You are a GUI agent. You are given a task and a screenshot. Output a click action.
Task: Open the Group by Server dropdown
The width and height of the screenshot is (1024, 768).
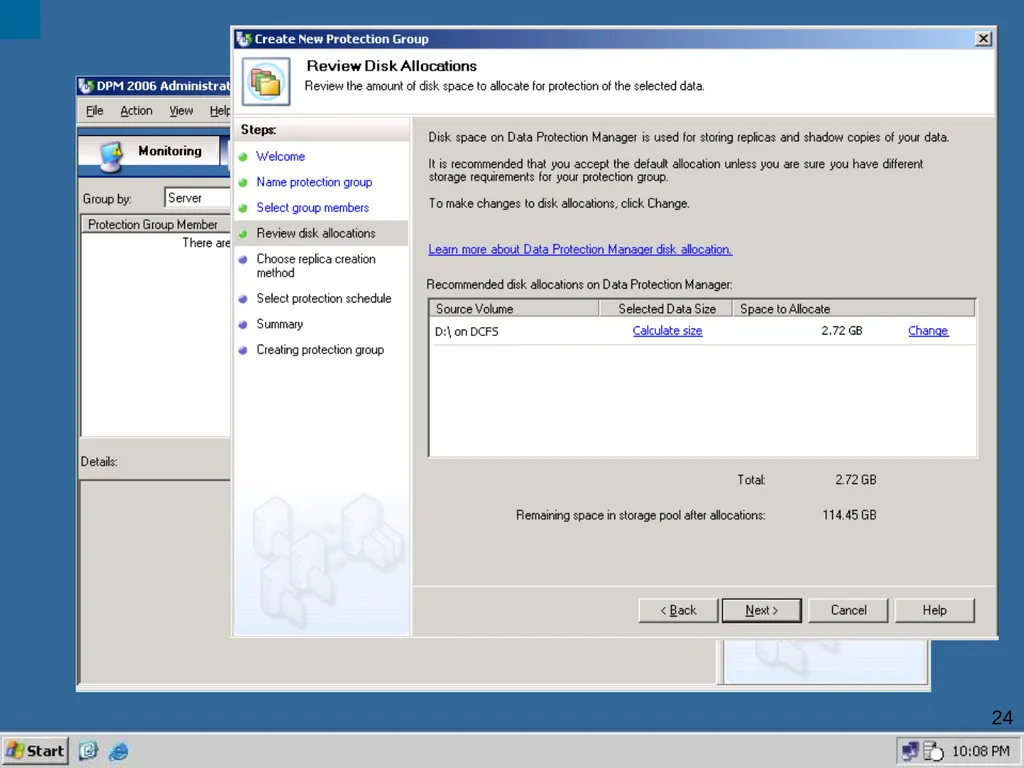197,198
